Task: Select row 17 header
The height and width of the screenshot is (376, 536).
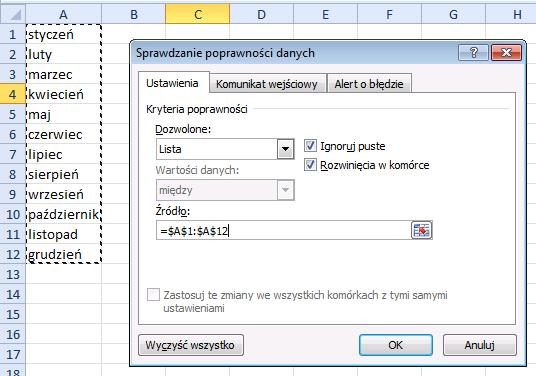Action: (x=13, y=354)
